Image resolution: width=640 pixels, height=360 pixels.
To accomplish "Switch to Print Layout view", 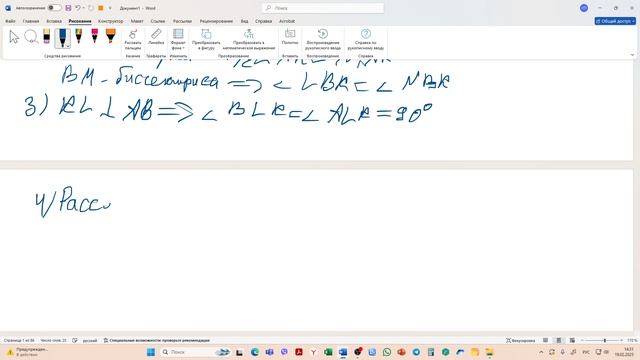I will pos(559,340).
